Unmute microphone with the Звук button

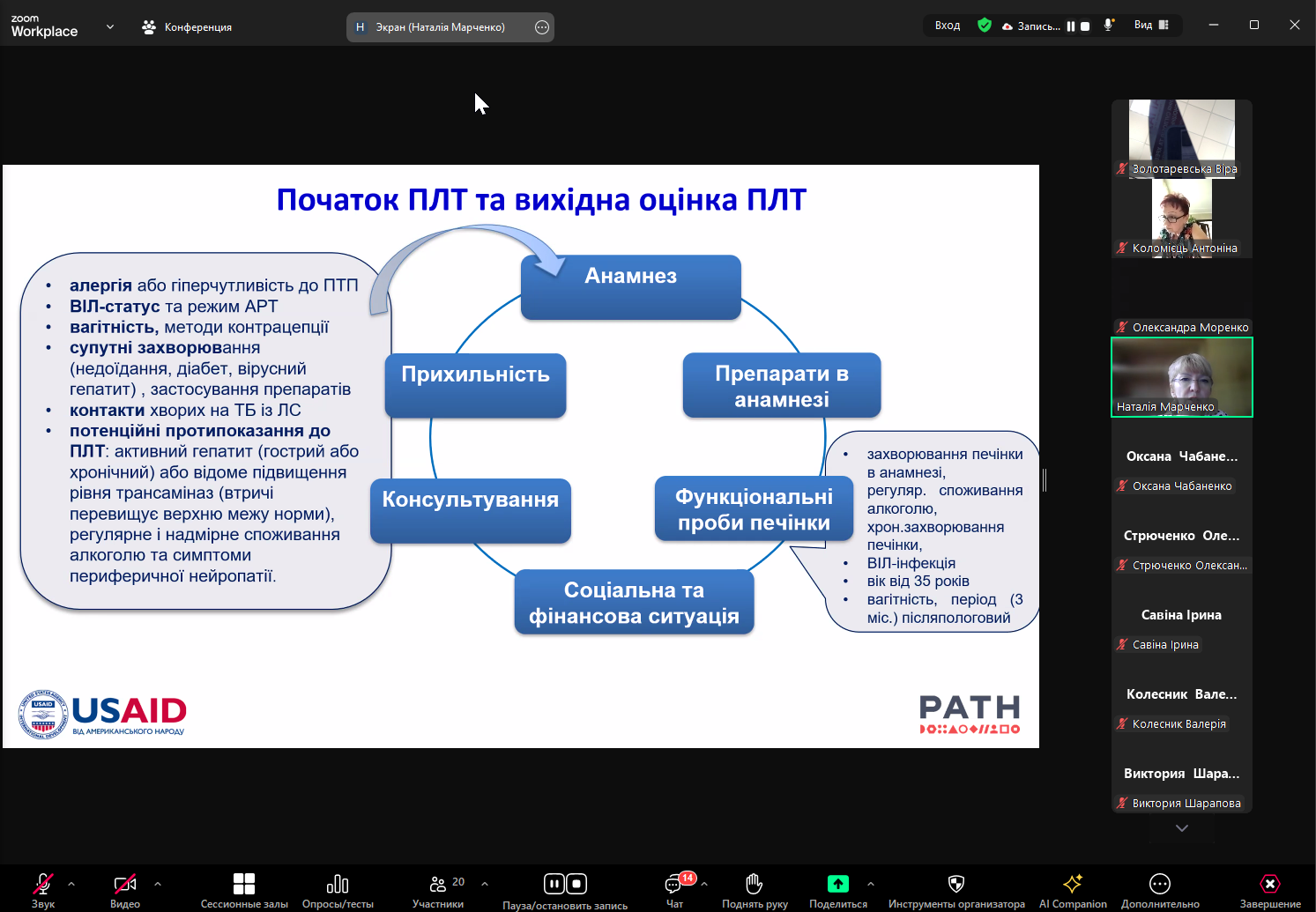[42, 884]
